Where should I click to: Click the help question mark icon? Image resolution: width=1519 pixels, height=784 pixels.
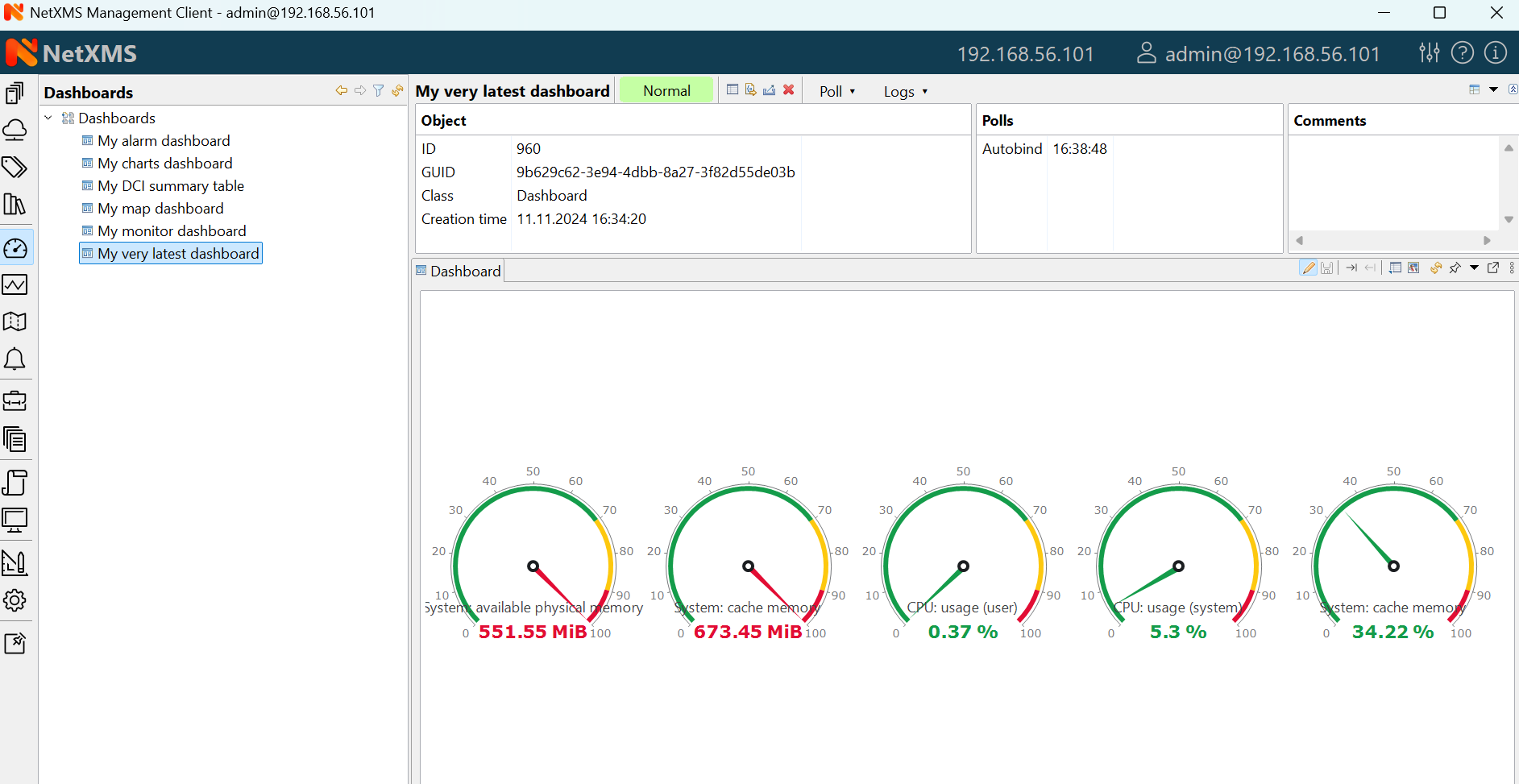point(1462,53)
